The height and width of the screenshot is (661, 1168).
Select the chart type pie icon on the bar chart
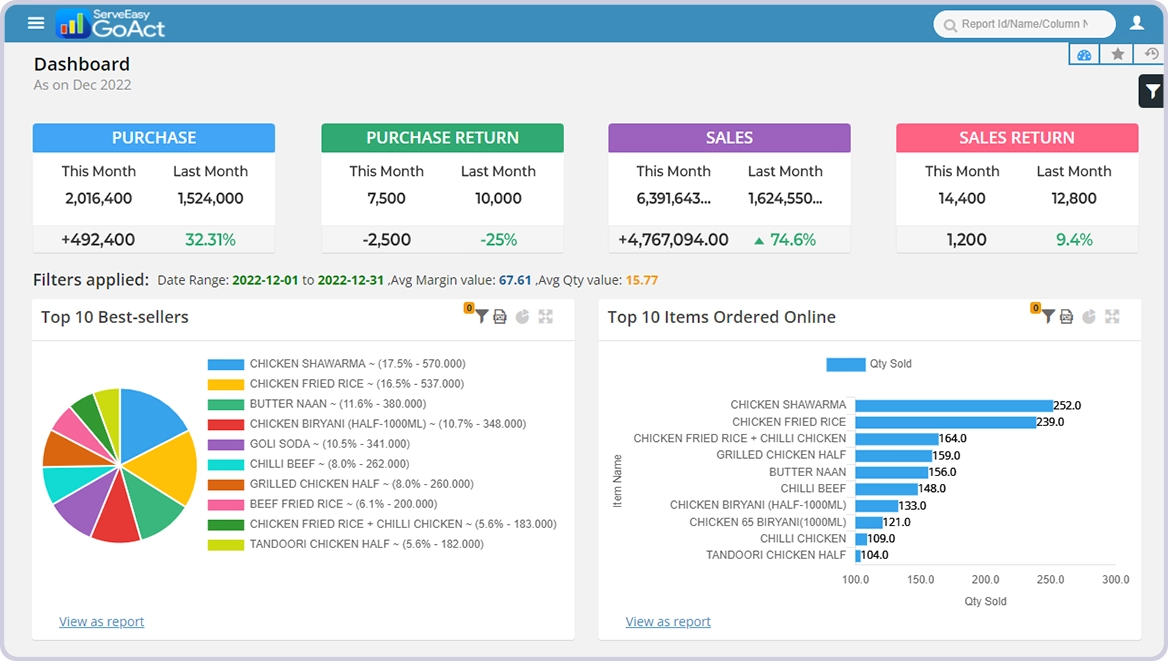tap(1087, 316)
